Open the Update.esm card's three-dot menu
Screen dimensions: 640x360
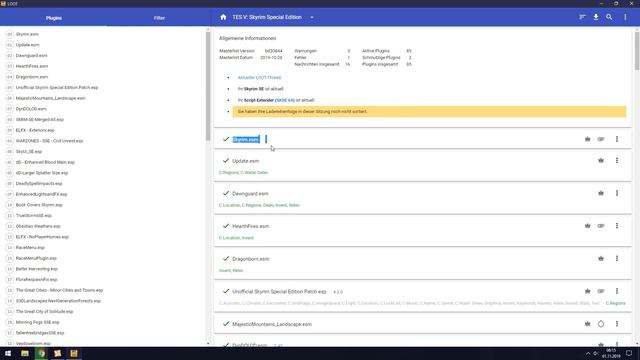[x=617, y=160]
